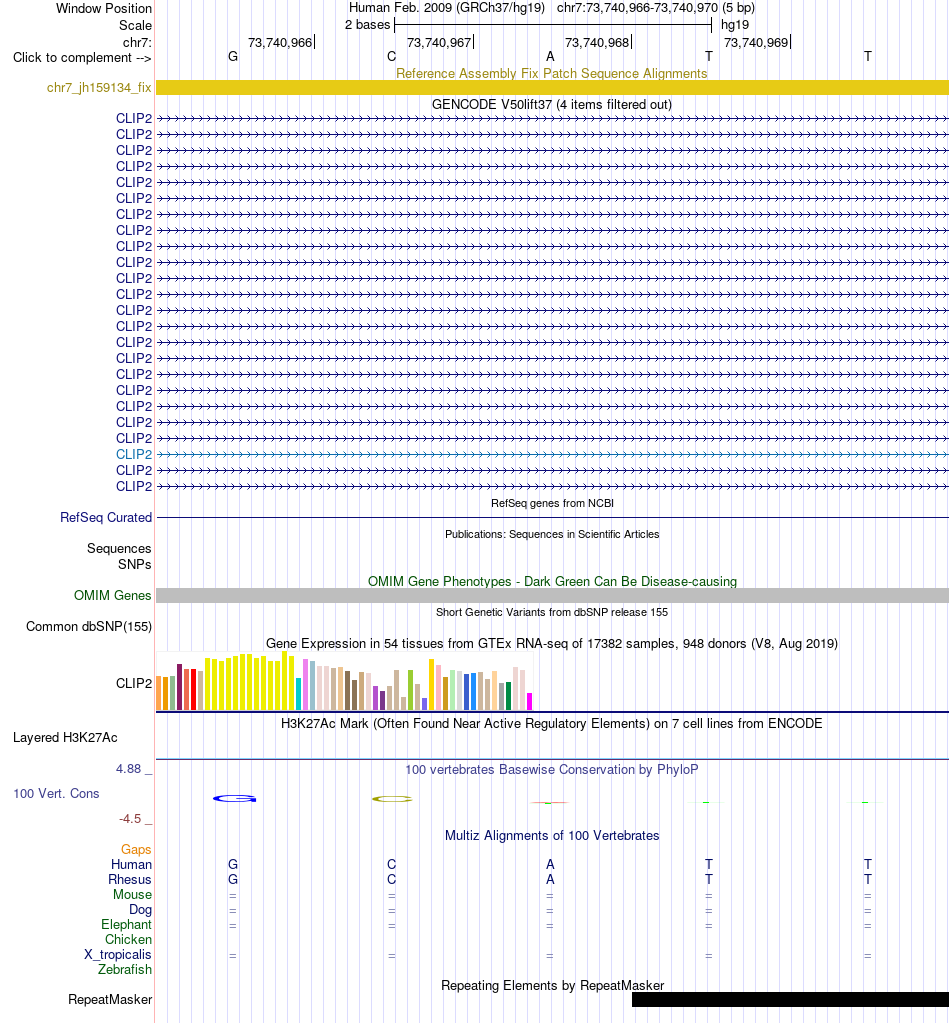Click the "Mouse" species row label

click(x=132, y=894)
